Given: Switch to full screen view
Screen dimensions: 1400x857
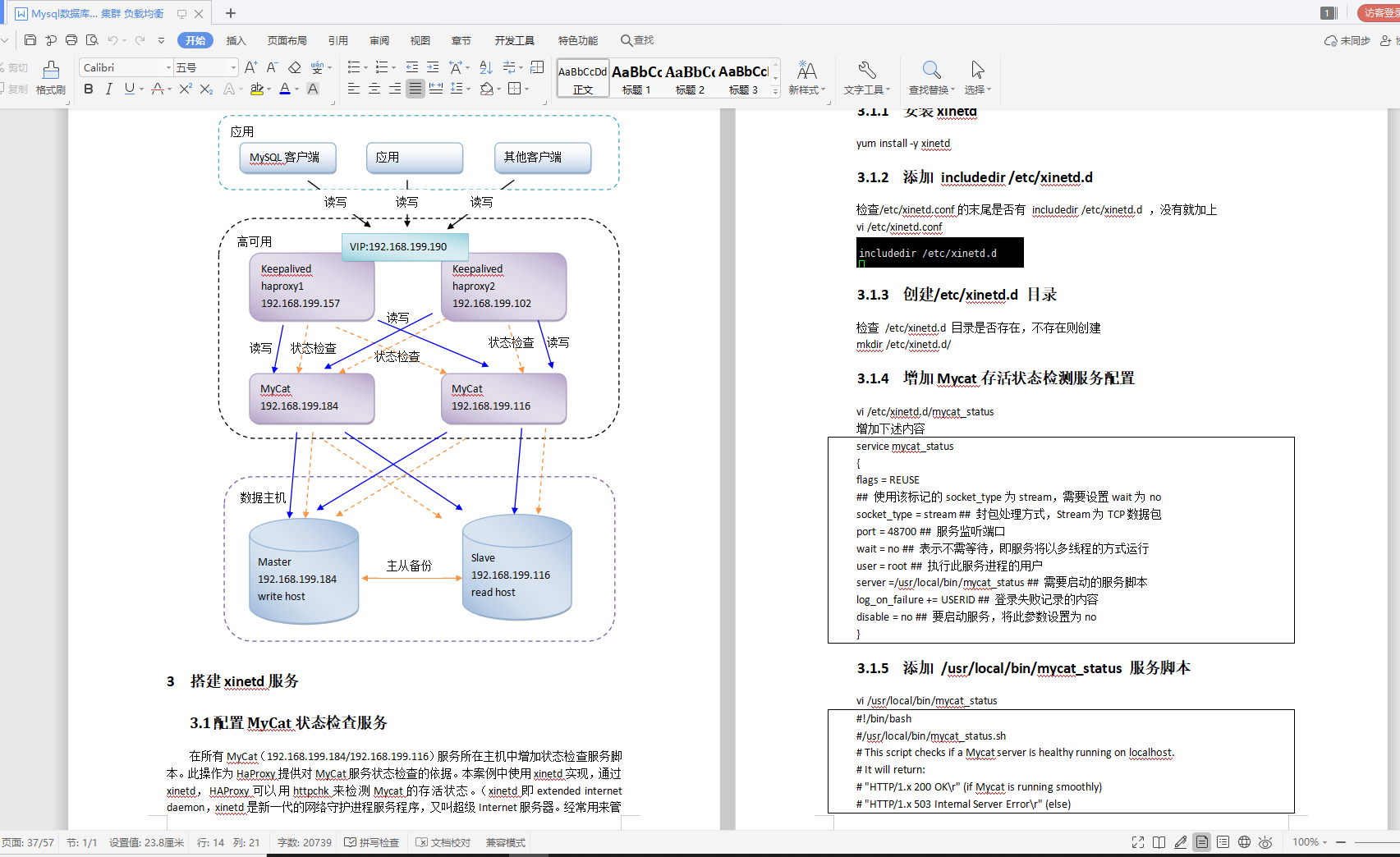Looking at the screenshot, I should 1138,842.
